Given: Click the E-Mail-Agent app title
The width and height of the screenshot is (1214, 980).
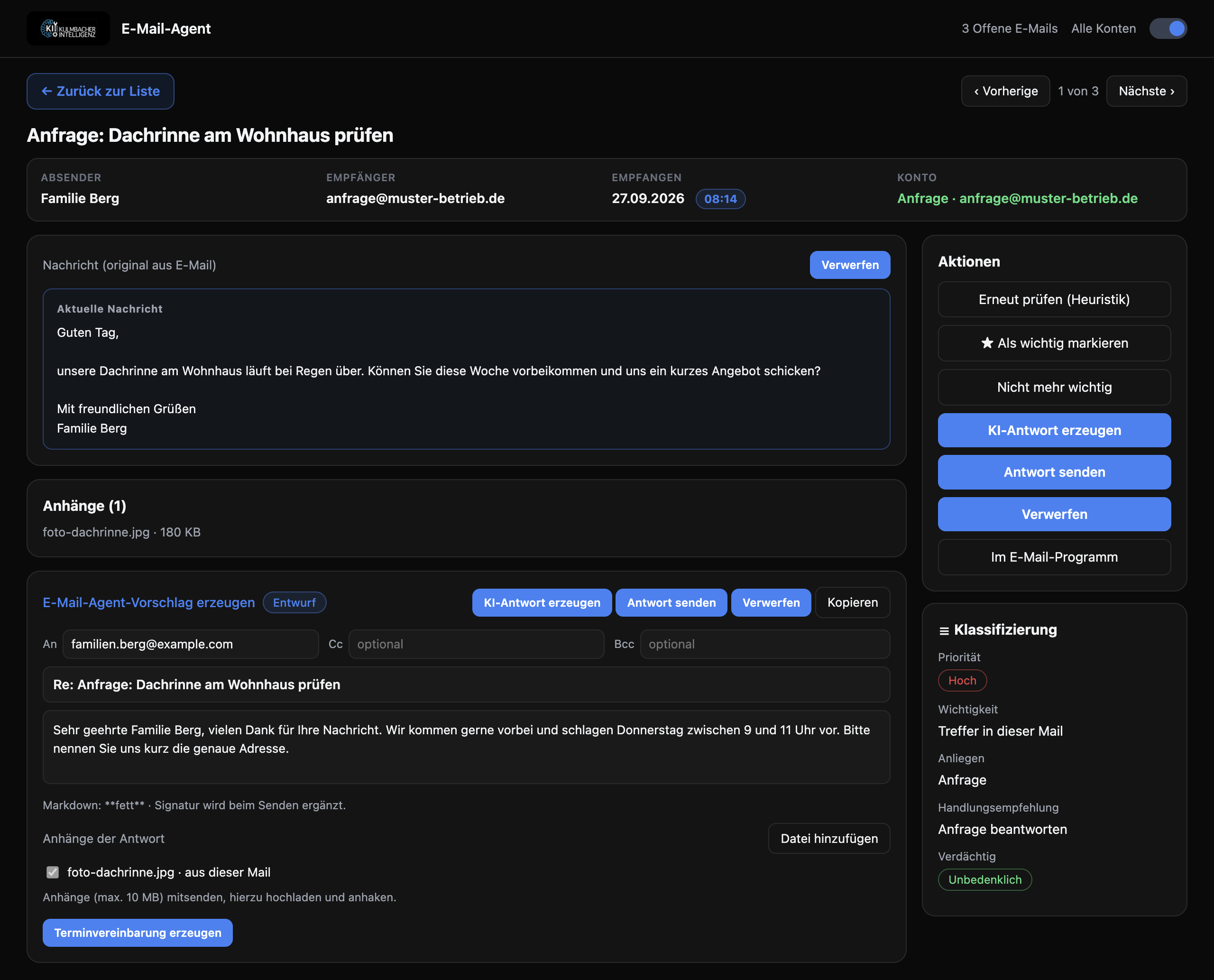Looking at the screenshot, I should [x=166, y=28].
